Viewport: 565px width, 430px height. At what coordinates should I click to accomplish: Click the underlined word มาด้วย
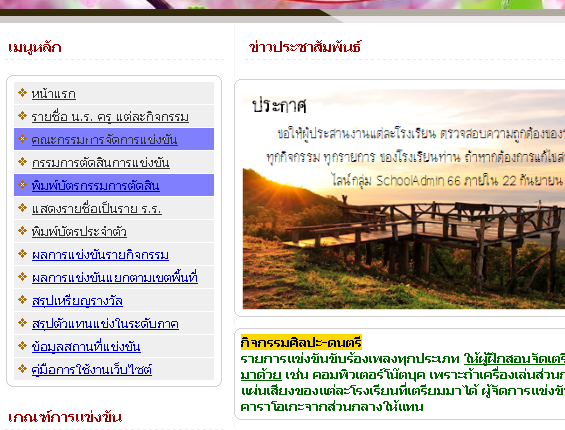[x=261, y=375]
